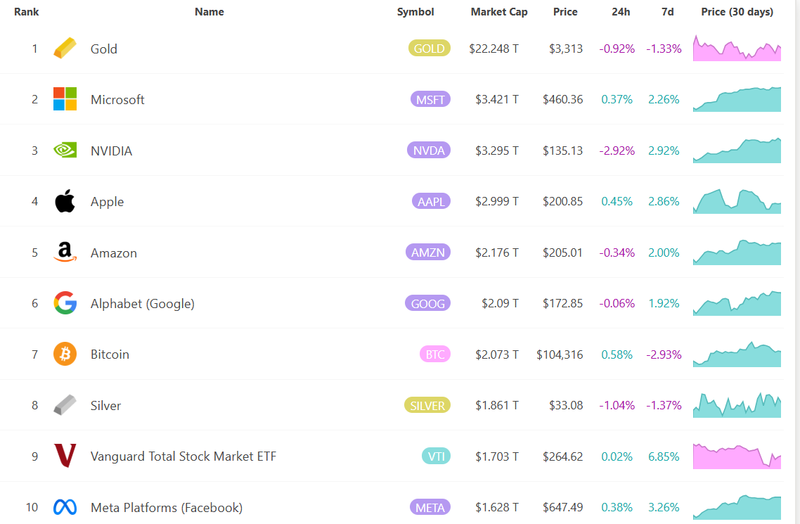800x524 pixels.
Task: Click Gold's market cap $22.248 T
Action: point(494,49)
